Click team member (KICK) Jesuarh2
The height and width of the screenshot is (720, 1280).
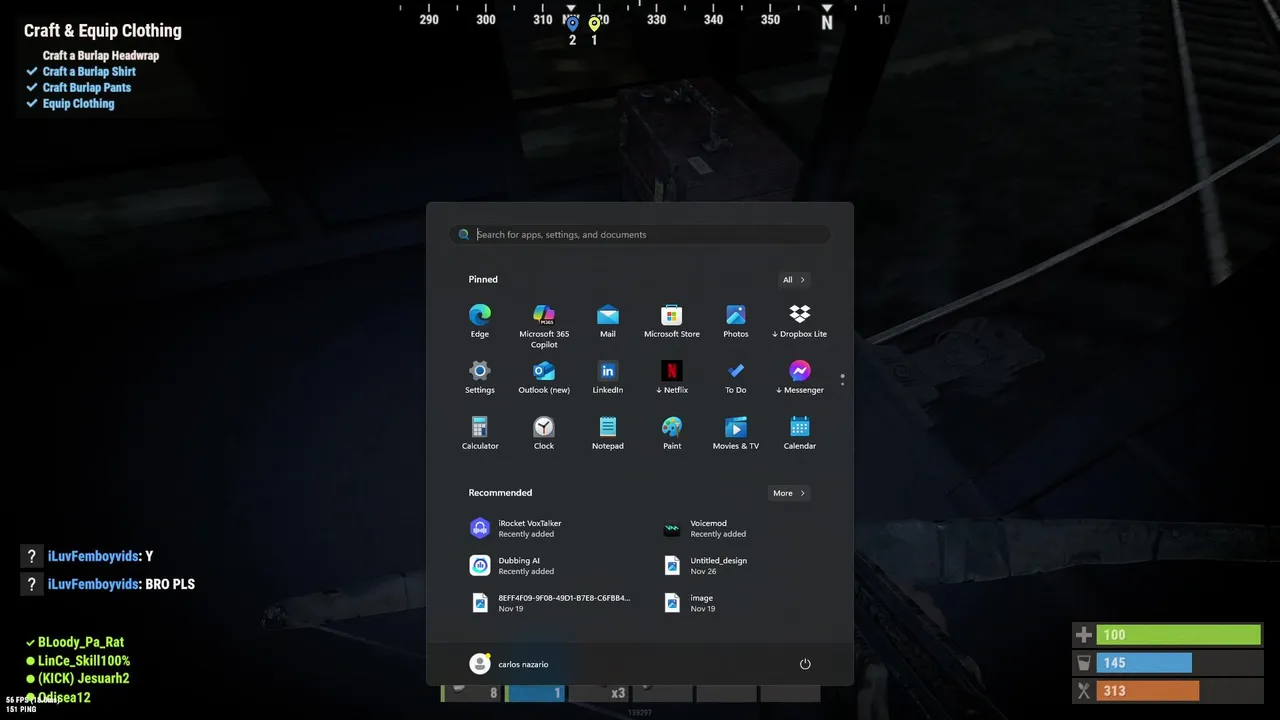83,679
